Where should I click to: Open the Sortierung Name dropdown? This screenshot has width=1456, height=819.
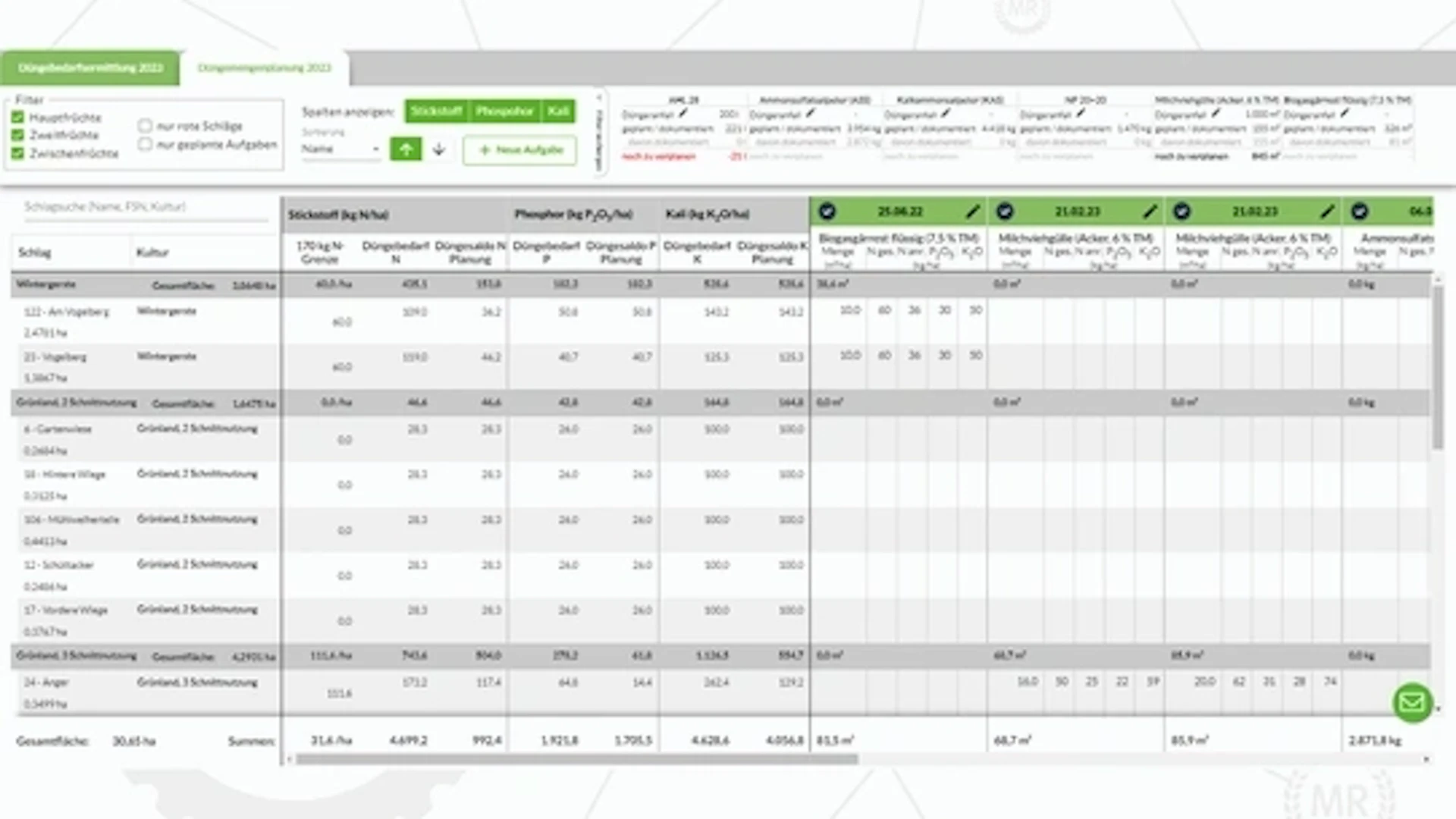[x=340, y=149]
